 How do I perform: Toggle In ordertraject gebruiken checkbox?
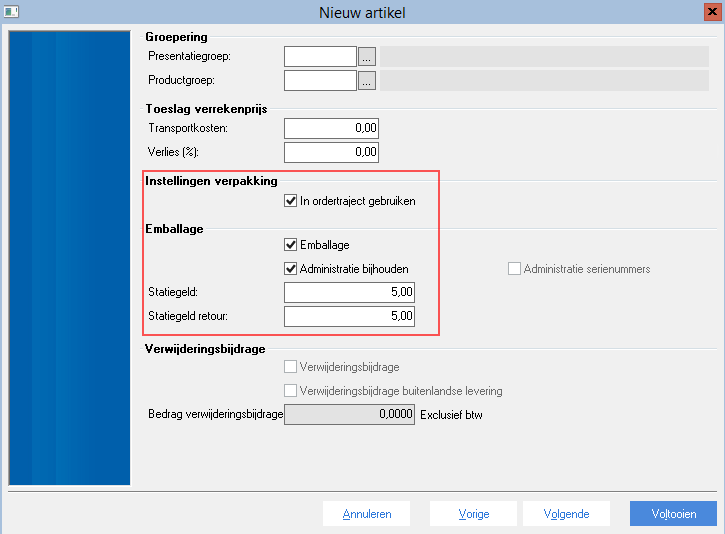[x=290, y=201]
